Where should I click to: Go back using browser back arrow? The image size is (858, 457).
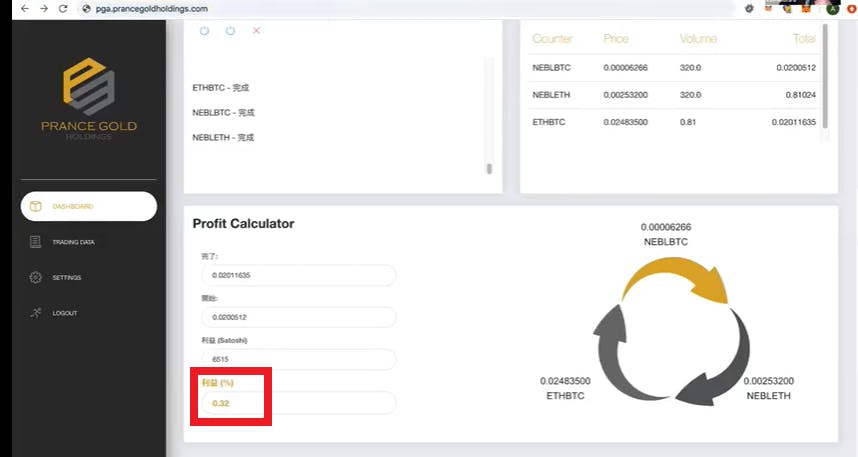pyautogui.click(x=10, y=8)
